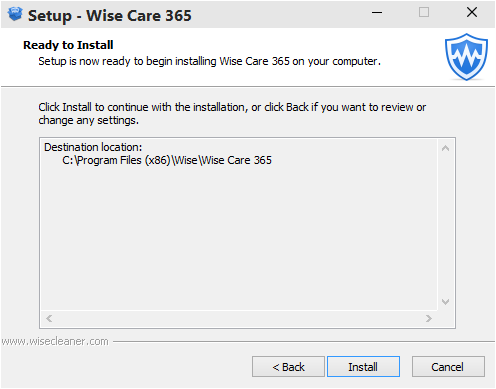Close the Setup - Wise Care 365 window
496x389 pixels.
(x=472, y=13)
